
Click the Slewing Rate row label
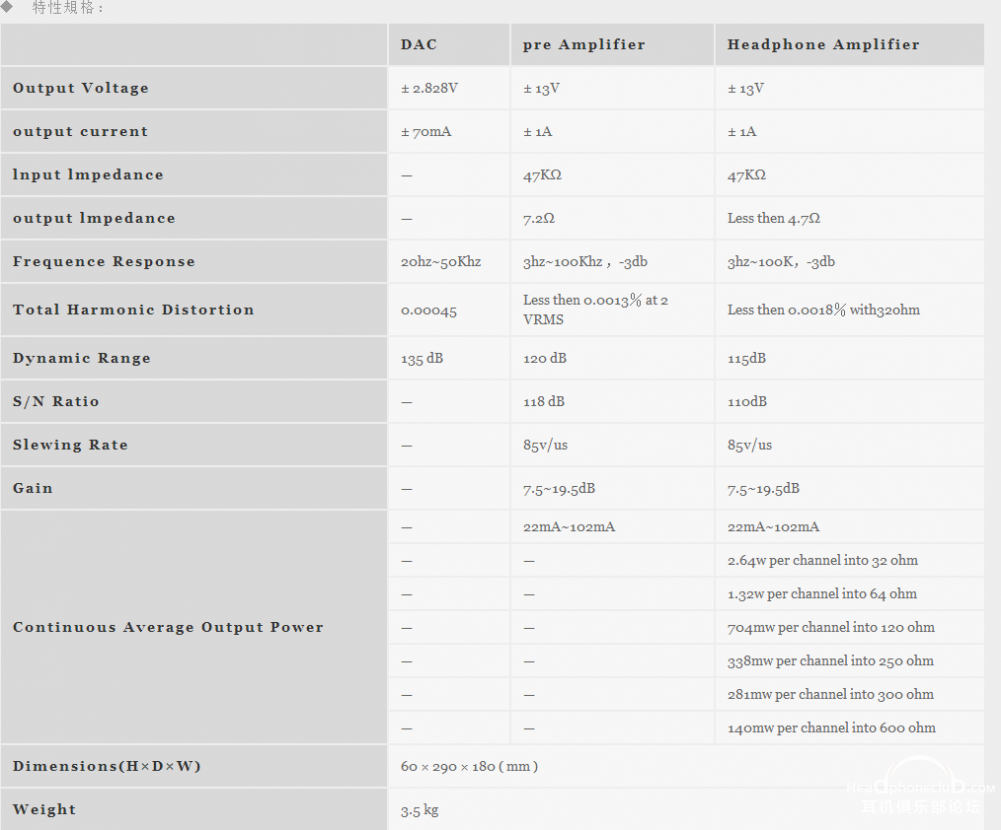193,445
